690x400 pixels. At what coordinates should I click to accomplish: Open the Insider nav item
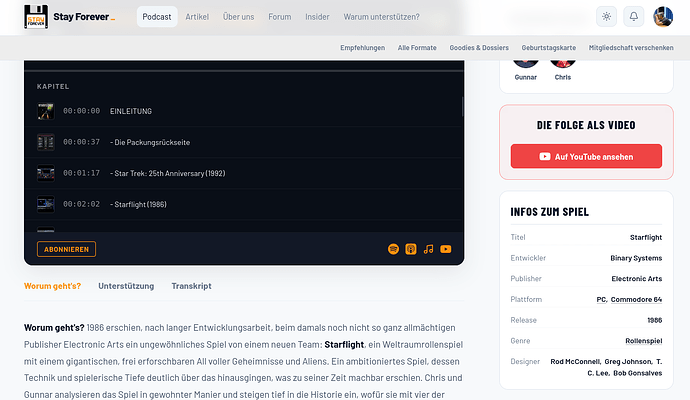[x=317, y=17]
